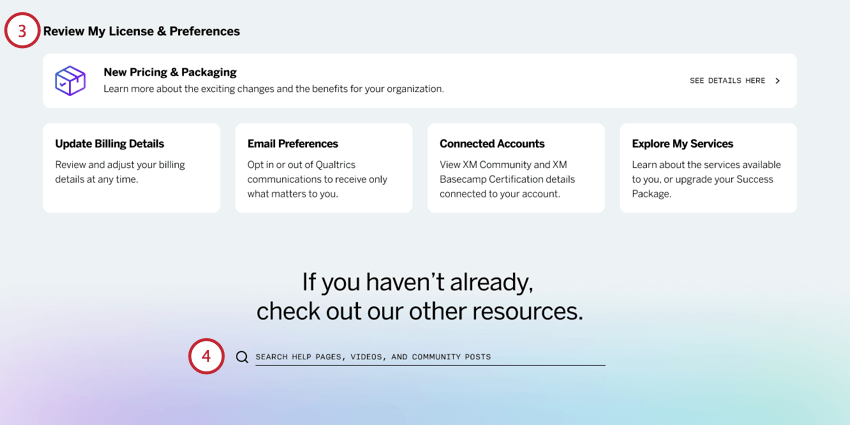Click the search help pages input field
The height and width of the screenshot is (425, 850).
coord(430,357)
